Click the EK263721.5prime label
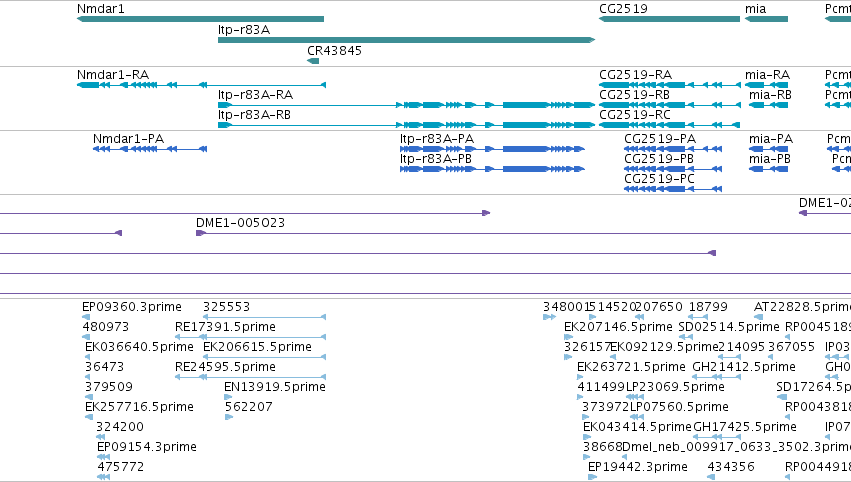The height and width of the screenshot is (482, 851). 632,367
